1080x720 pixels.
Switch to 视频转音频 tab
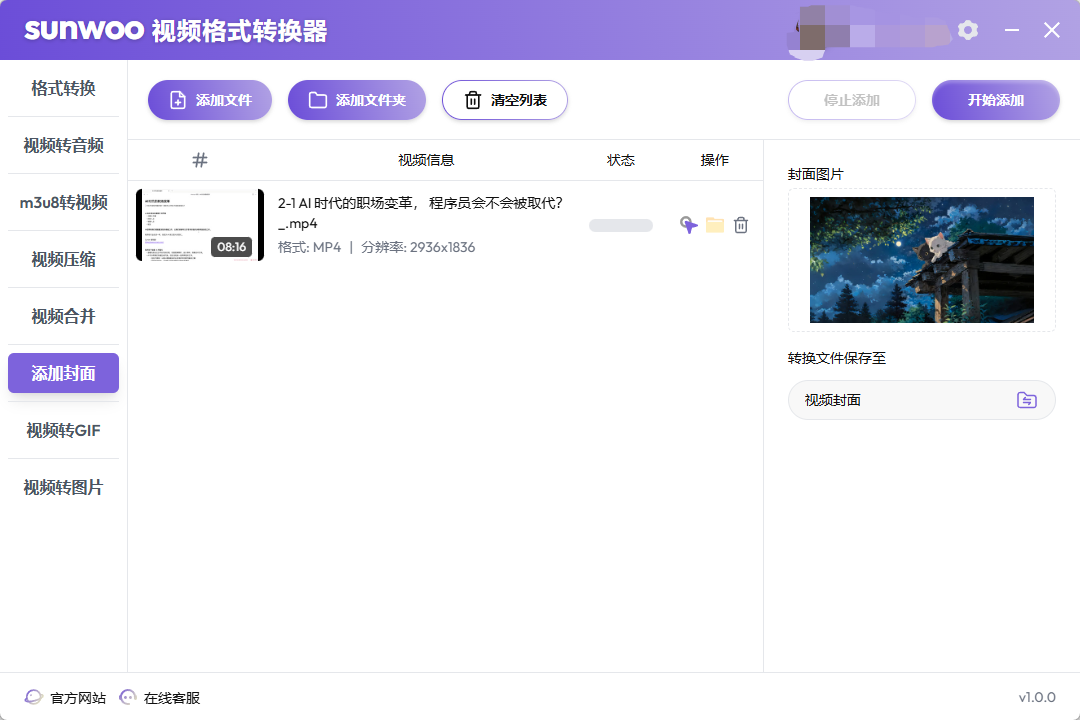point(63,145)
